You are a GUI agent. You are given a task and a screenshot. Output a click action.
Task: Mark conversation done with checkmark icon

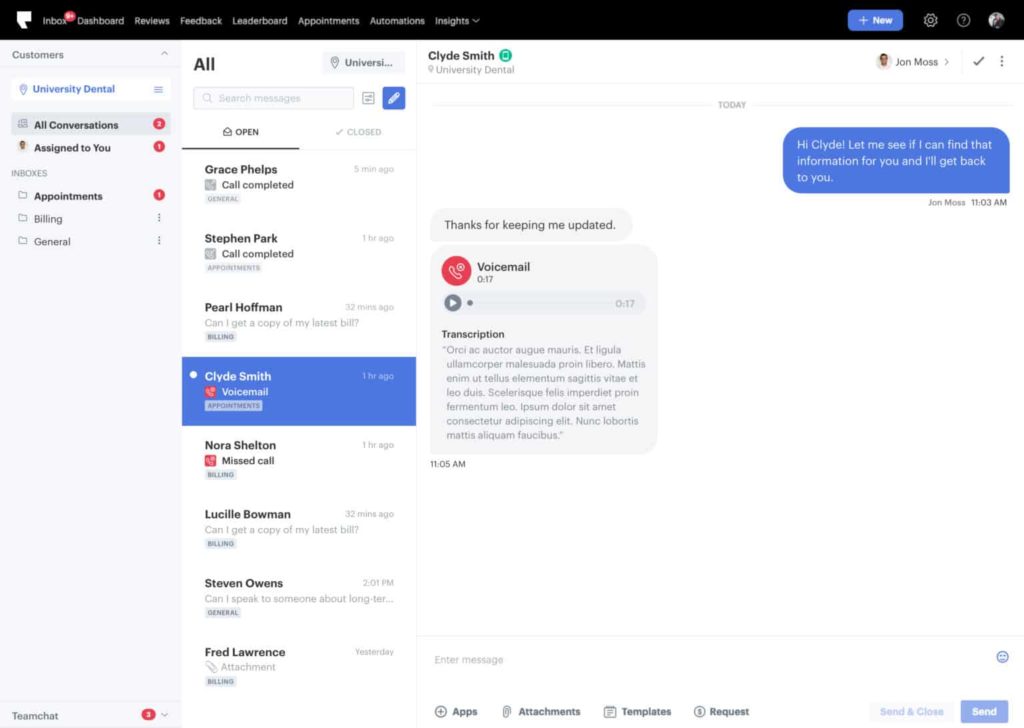[x=978, y=62]
